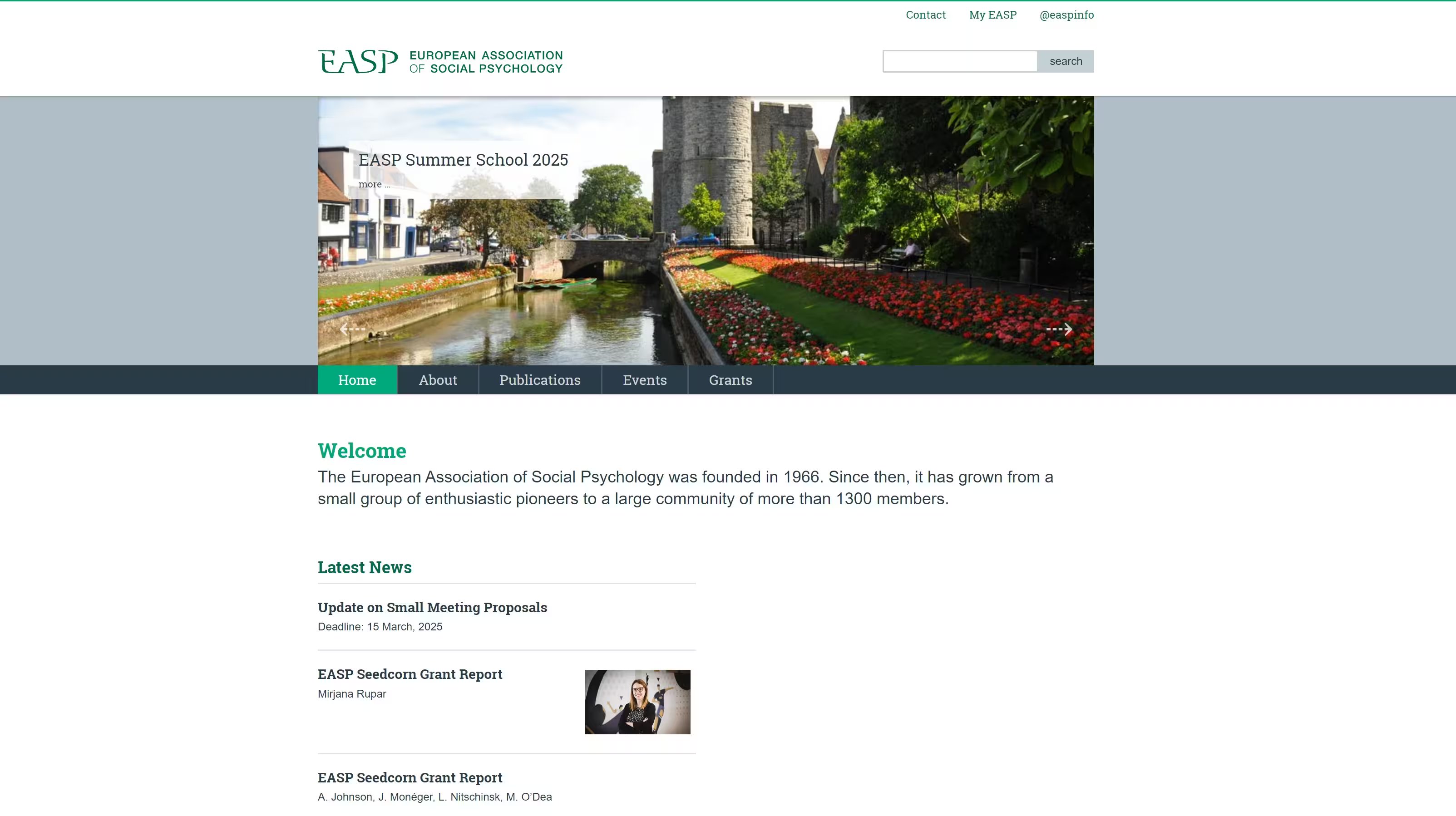This screenshot has height=816, width=1456.
Task: Click the Latest News heading
Action: pos(365,567)
